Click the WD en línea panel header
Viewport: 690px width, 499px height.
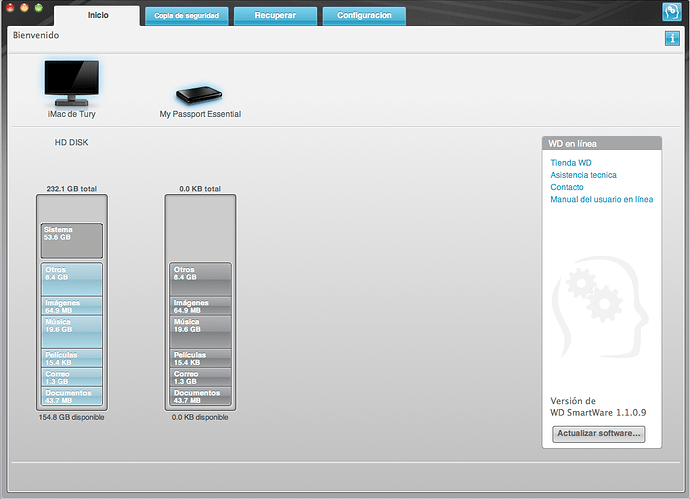(602, 143)
